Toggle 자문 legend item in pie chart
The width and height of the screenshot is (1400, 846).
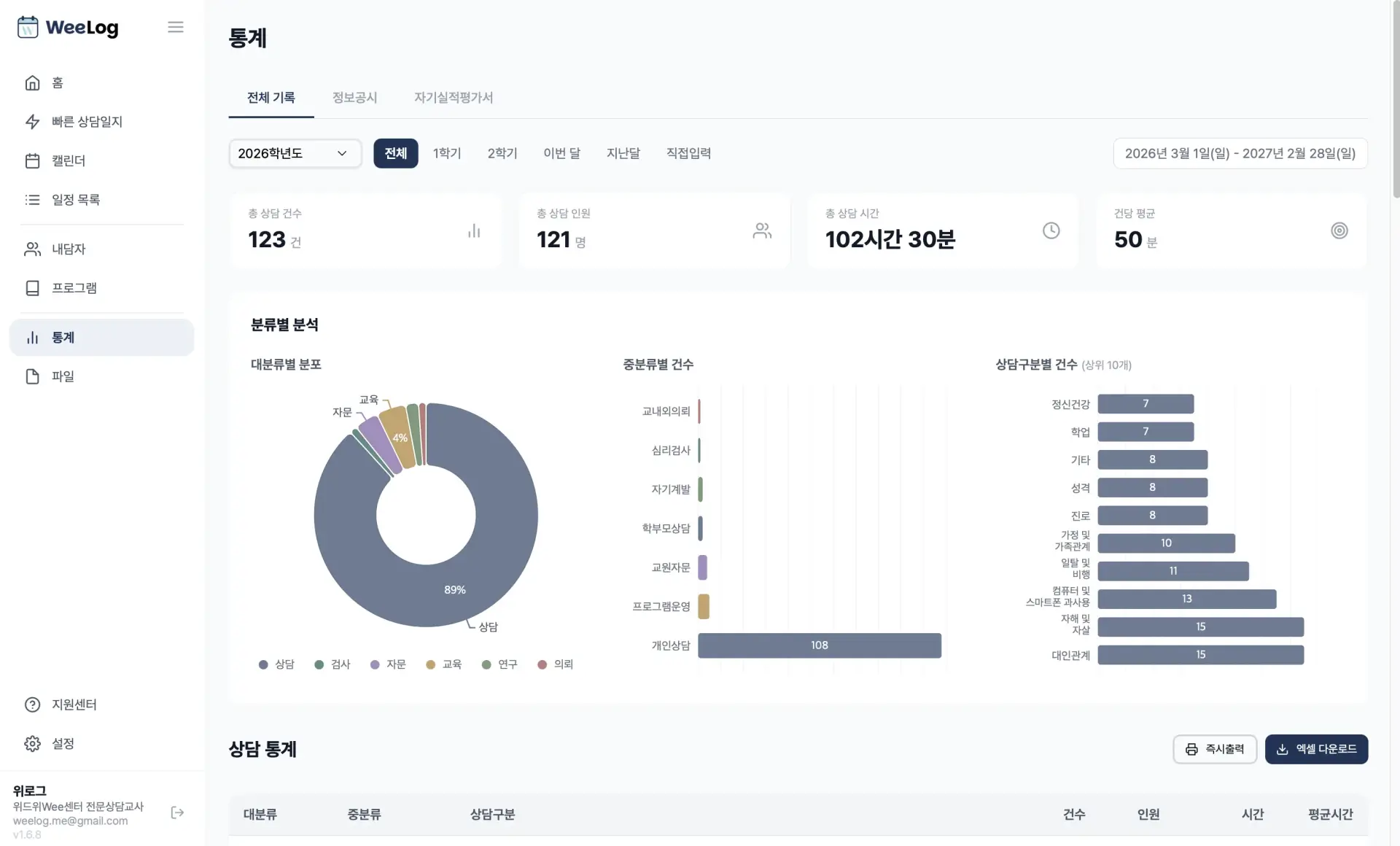(388, 664)
